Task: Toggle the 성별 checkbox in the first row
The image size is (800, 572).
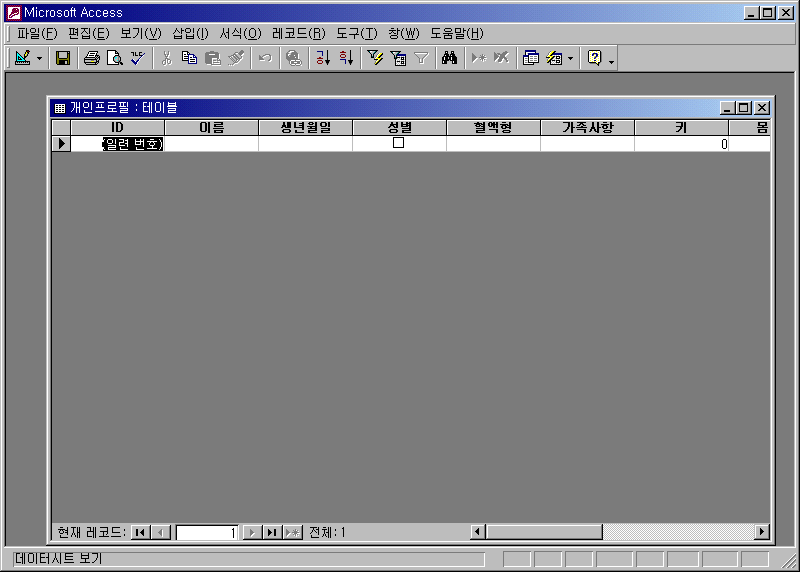Action: (398, 143)
